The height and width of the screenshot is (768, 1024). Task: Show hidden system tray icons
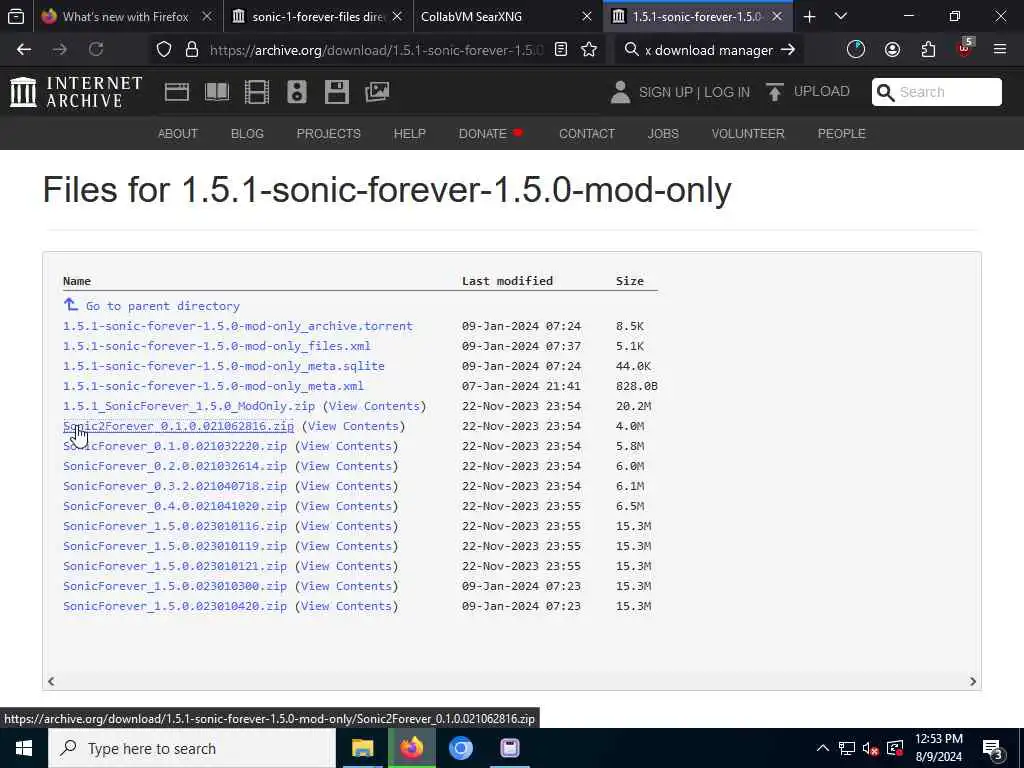(x=823, y=748)
